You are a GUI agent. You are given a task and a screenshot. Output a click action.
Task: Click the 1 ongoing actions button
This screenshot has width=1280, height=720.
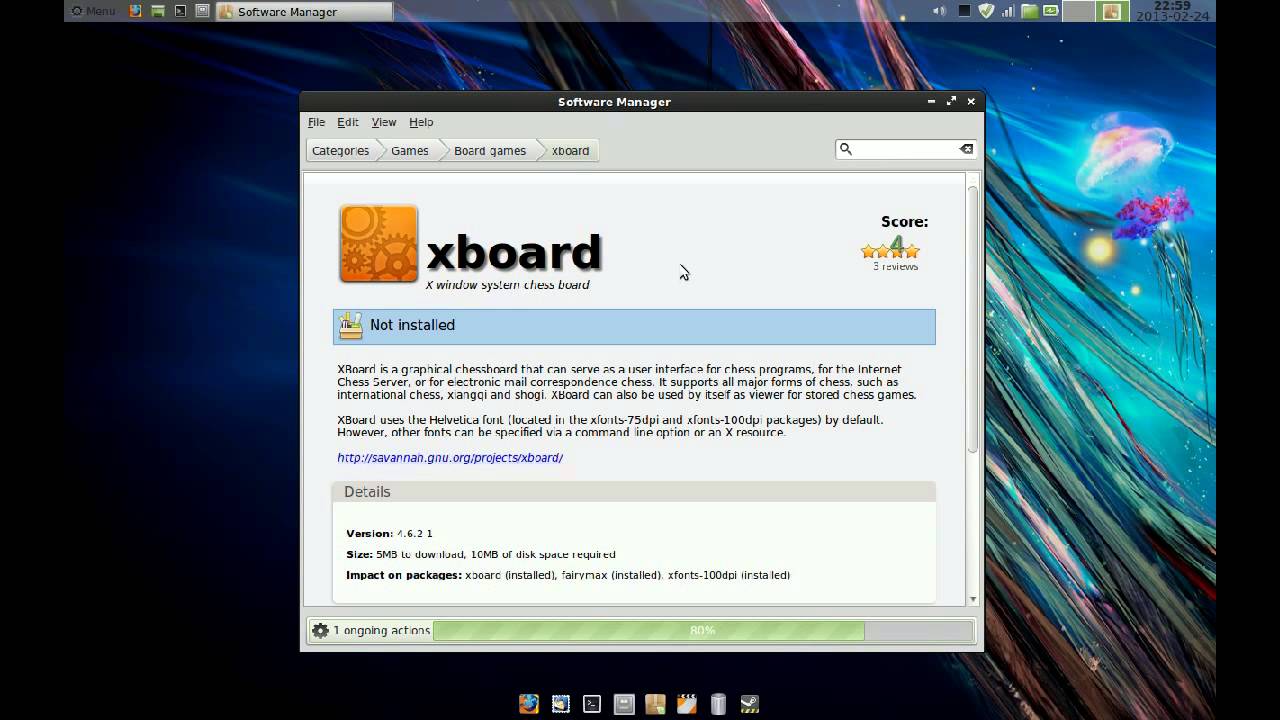tap(370, 631)
